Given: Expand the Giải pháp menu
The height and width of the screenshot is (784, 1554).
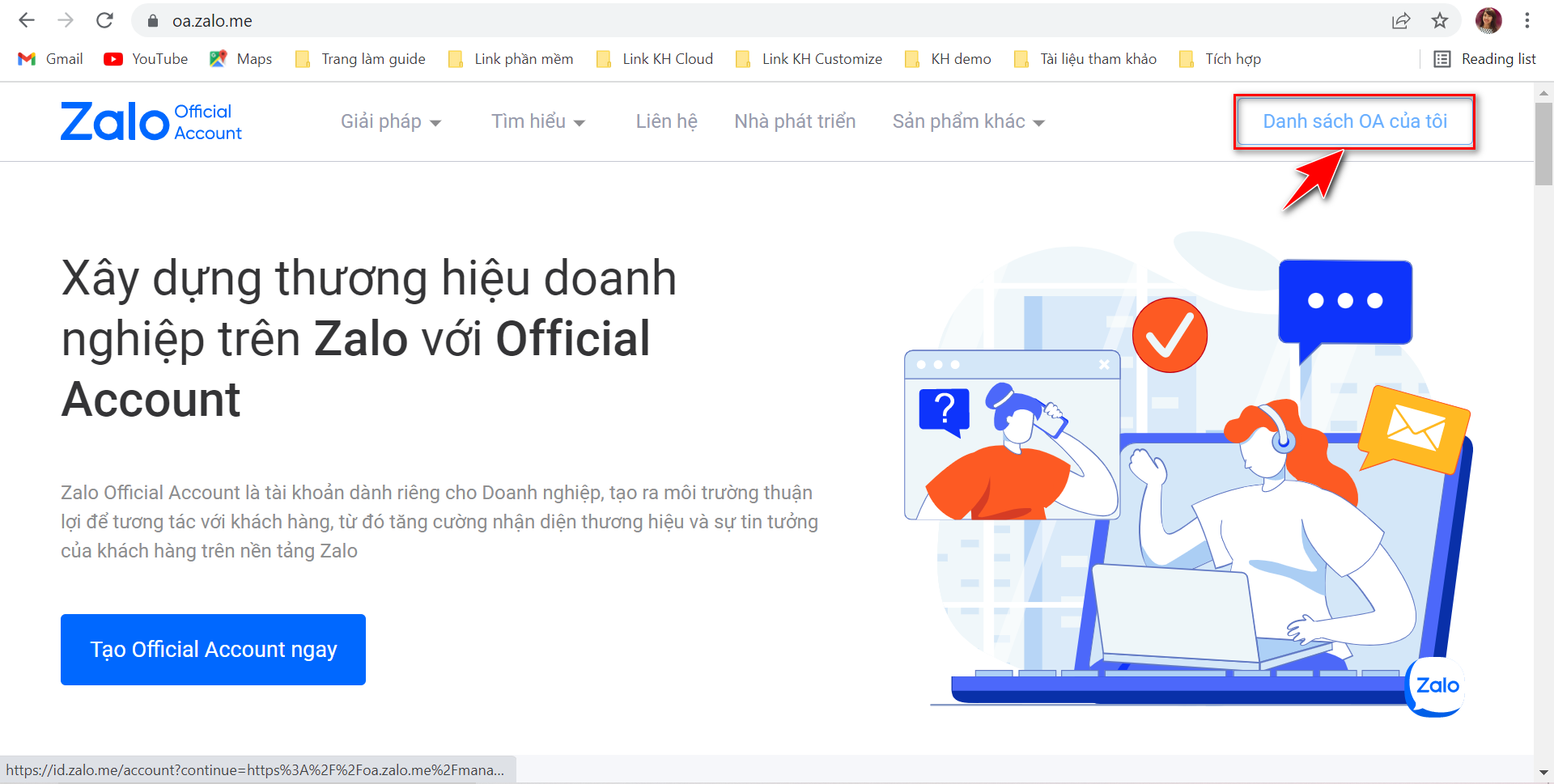Looking at the screenshot, I should (391, 121).
